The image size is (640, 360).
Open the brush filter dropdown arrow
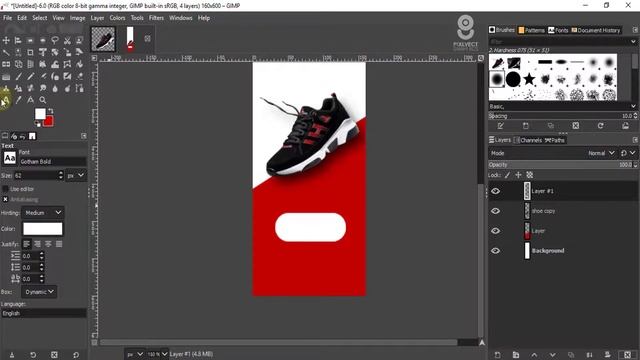(x=633, y=42)
